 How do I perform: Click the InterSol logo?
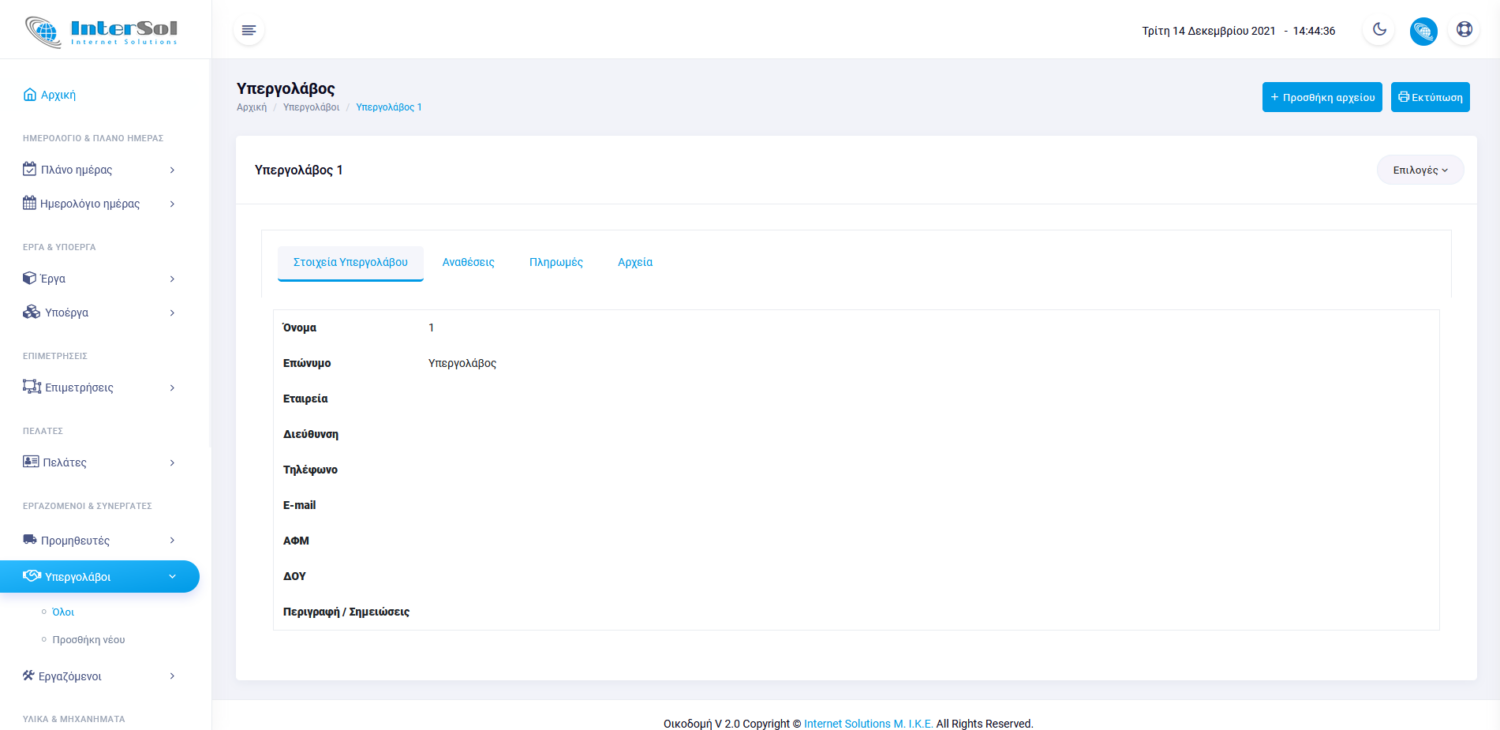pyautogui.click(x=101, y=30)
